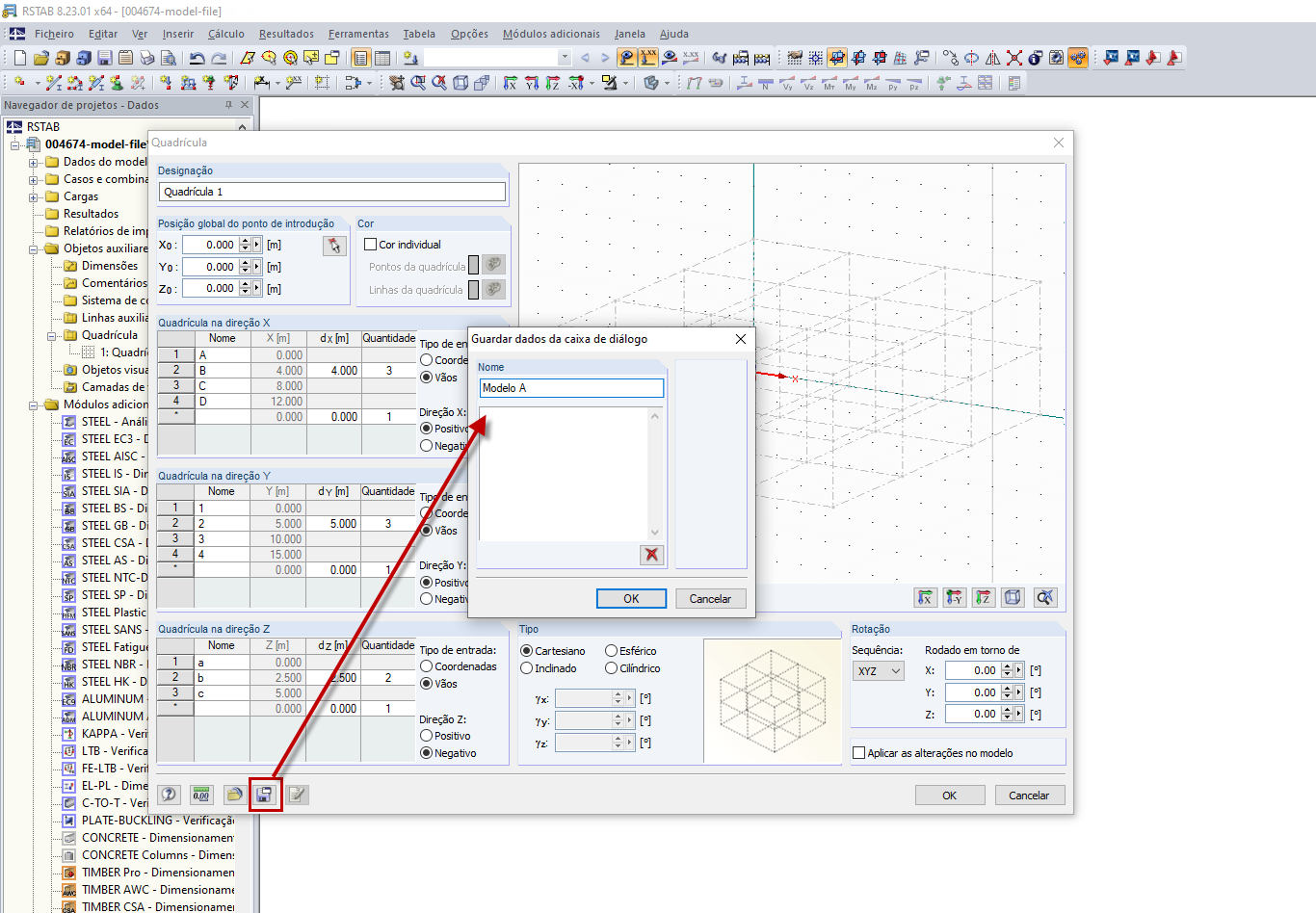This screenshot has height=913, width=1316.
Task: Show axial force N results icon
Action: pos(766,83)
